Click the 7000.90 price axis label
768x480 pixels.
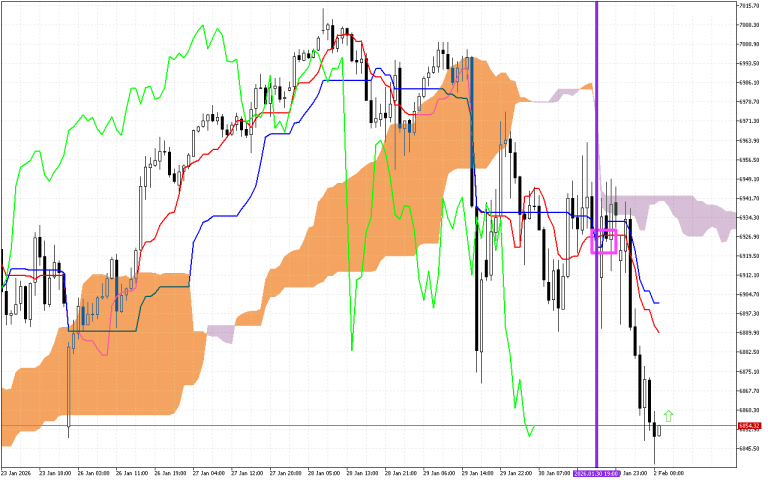[750, 44]
